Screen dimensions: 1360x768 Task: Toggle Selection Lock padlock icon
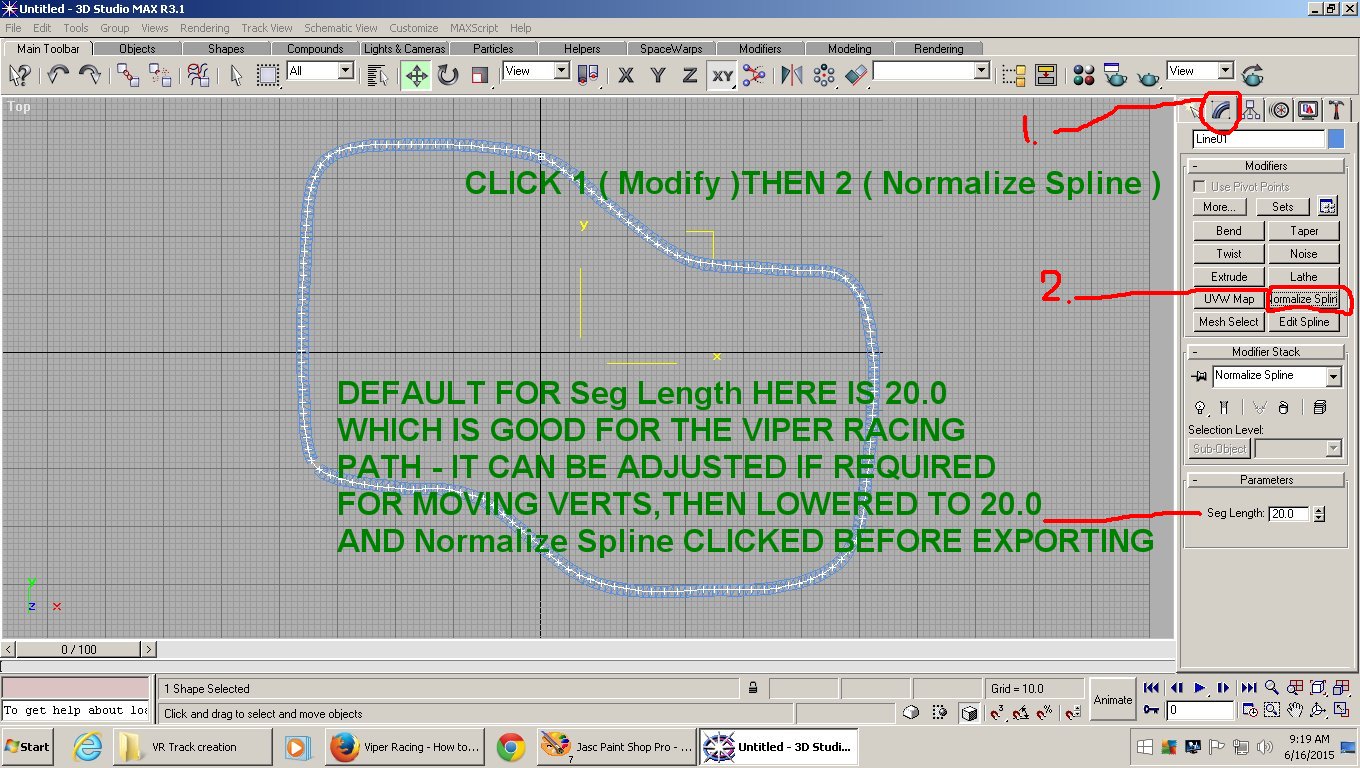[x=752, y=688]
